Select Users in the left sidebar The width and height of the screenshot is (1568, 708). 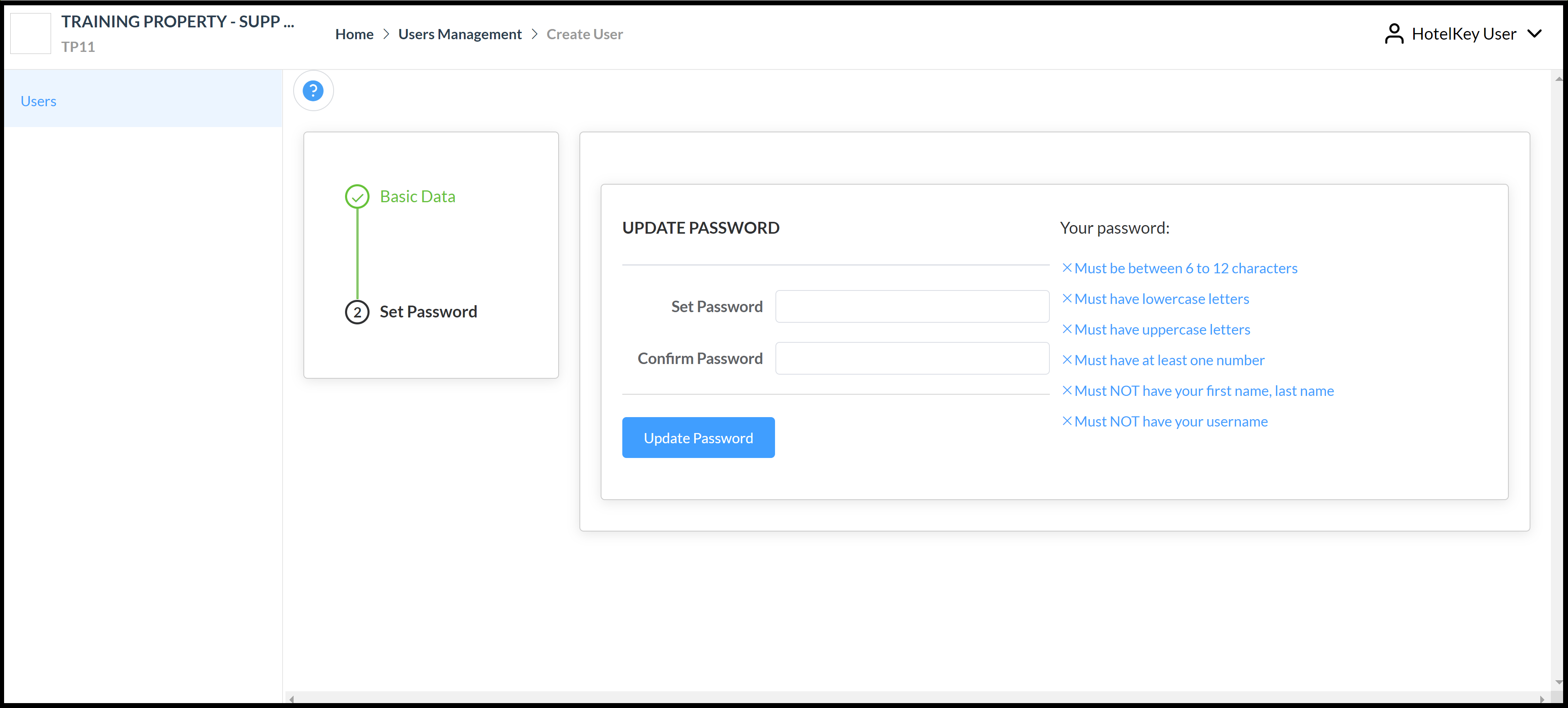38,101
